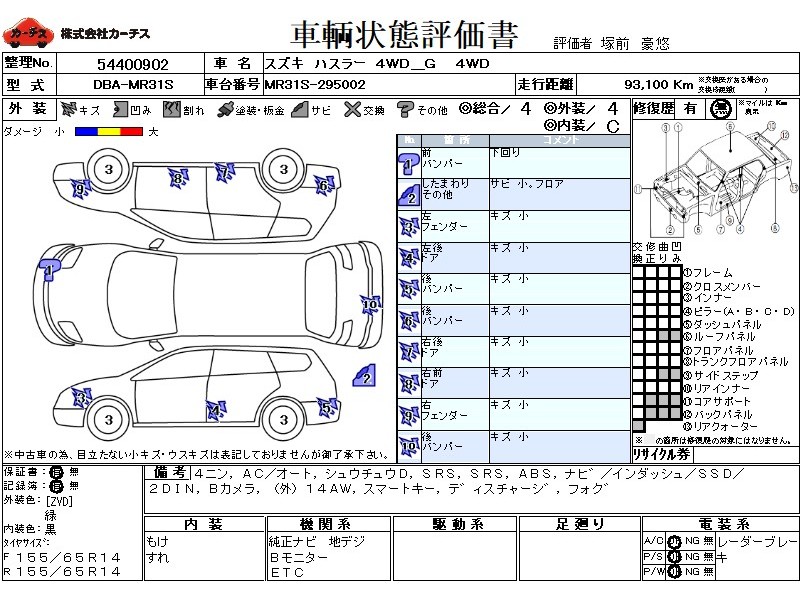The width and height of the screenshot is (800, 600).
Task: Click the 総合 overall grade 4
Action: coord(526,109)
